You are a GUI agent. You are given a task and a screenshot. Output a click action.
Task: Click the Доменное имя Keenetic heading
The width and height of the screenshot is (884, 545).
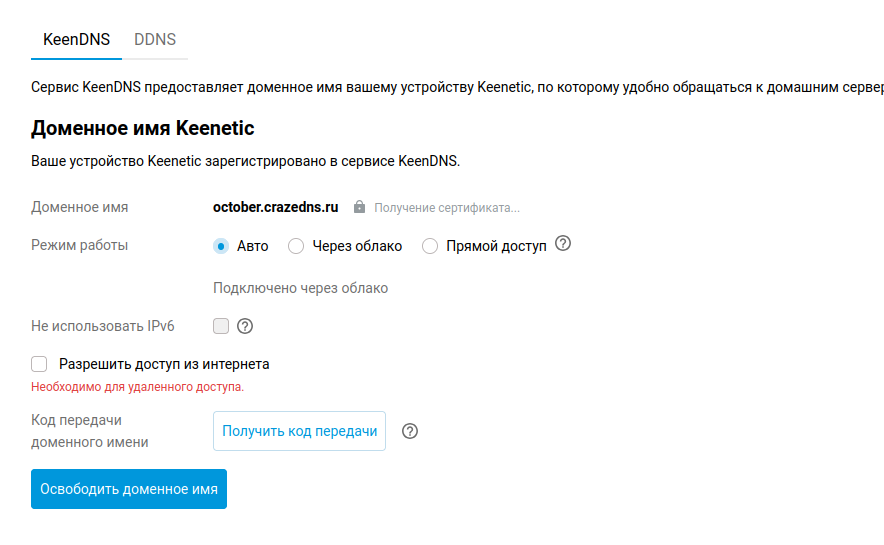pyautogui.click(x=143, y=128)
